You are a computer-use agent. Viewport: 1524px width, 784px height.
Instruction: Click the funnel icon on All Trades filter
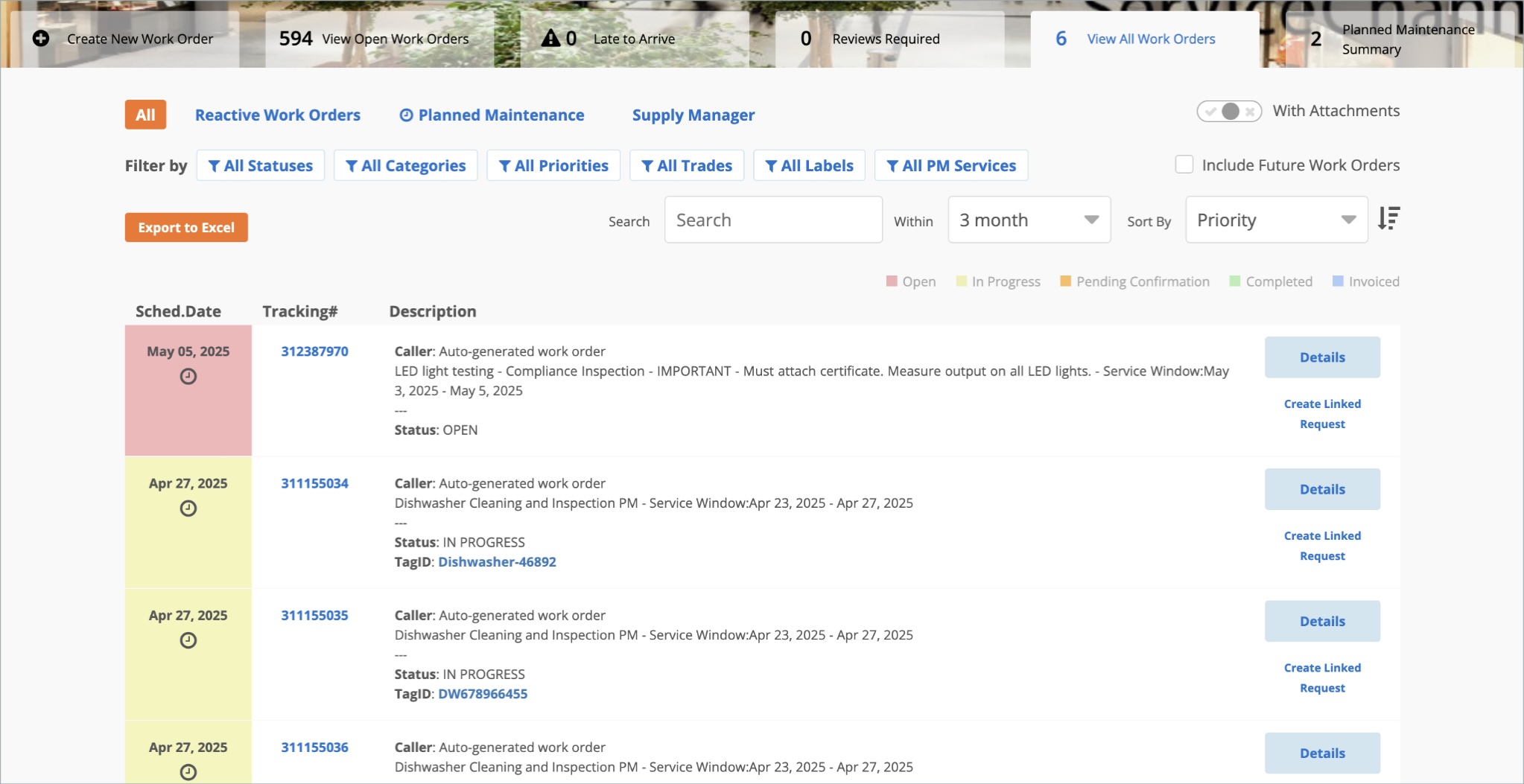647,165
